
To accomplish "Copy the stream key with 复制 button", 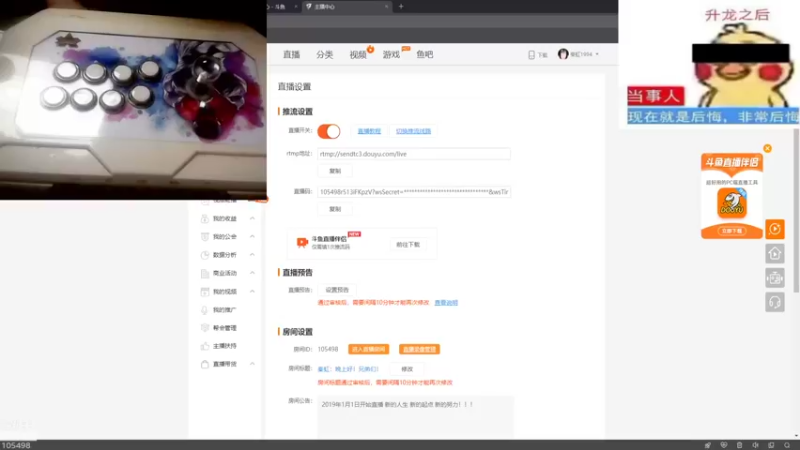I will click(x=335, y=209).
